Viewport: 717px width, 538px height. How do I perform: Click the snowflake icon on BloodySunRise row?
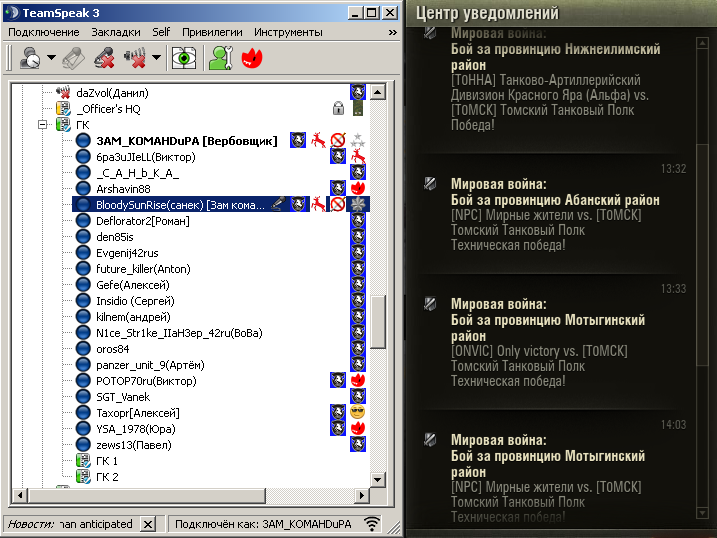358,204
